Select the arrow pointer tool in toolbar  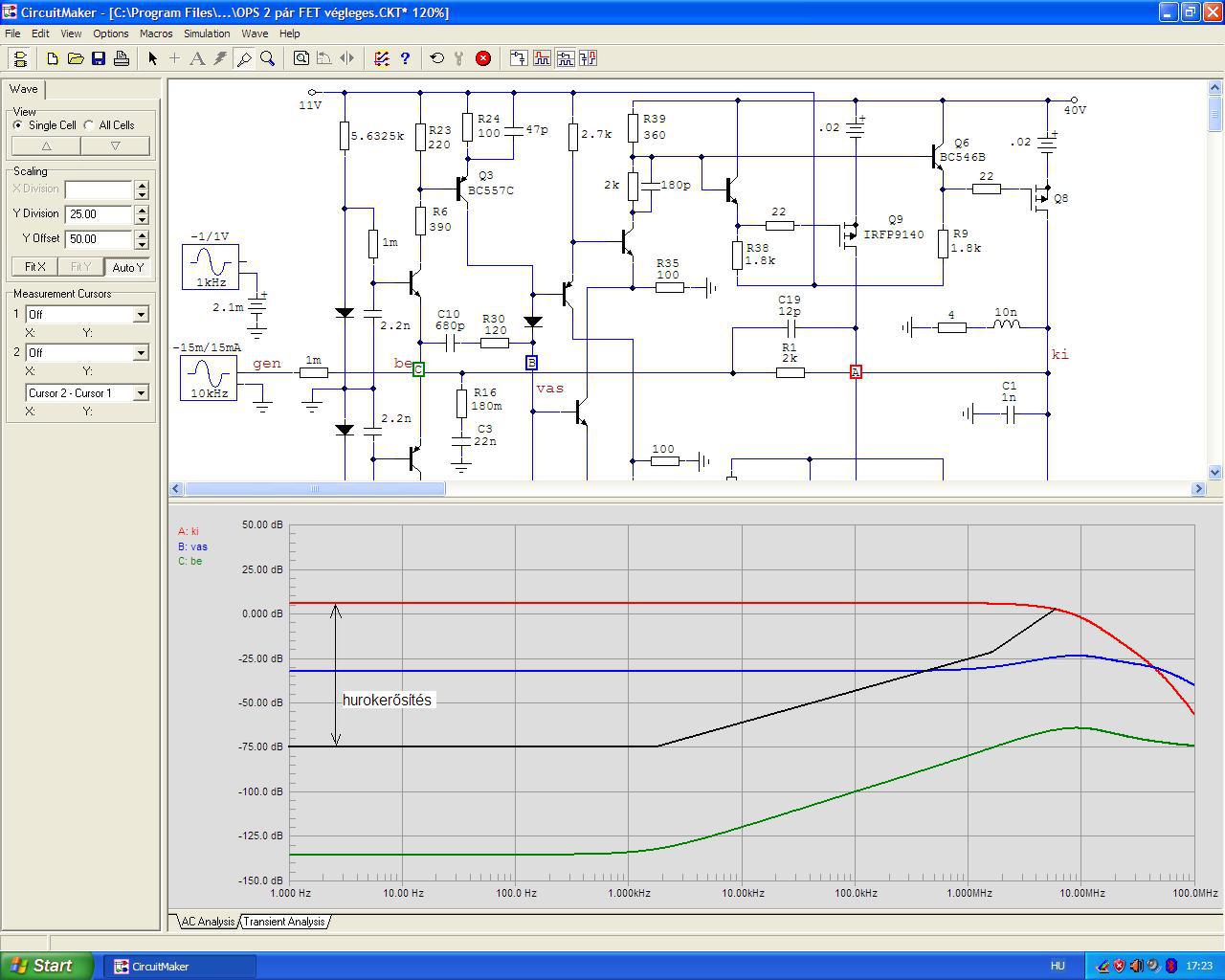[152, 58]
